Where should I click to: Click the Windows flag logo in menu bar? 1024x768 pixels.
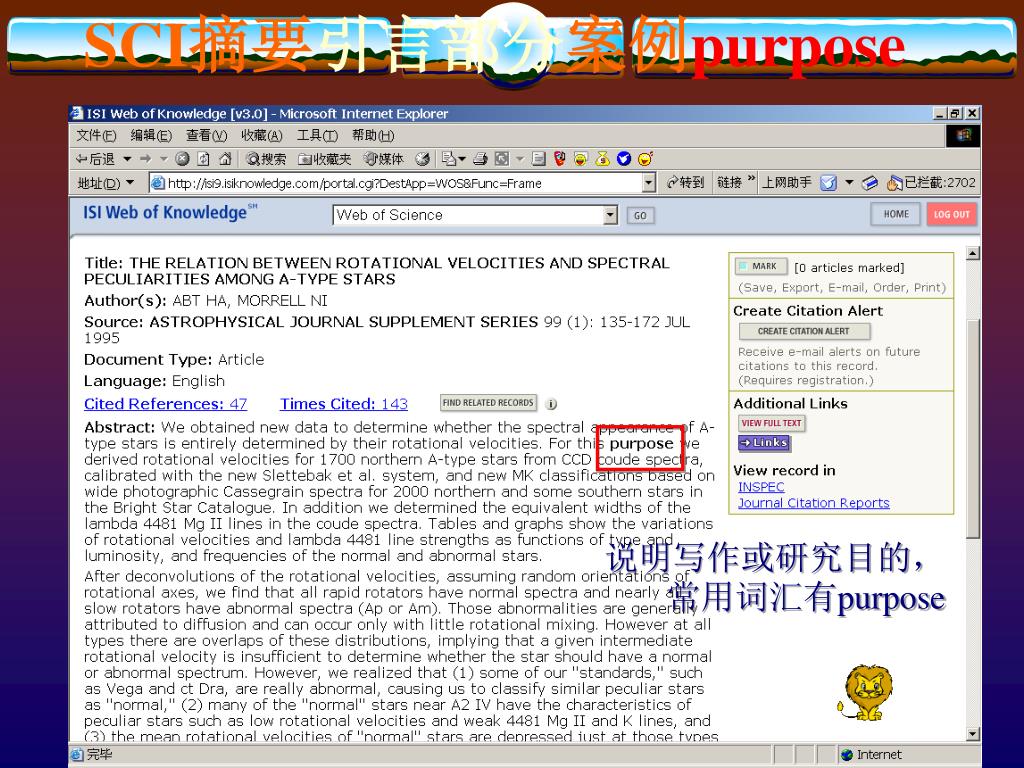click(x=963, y=135)
